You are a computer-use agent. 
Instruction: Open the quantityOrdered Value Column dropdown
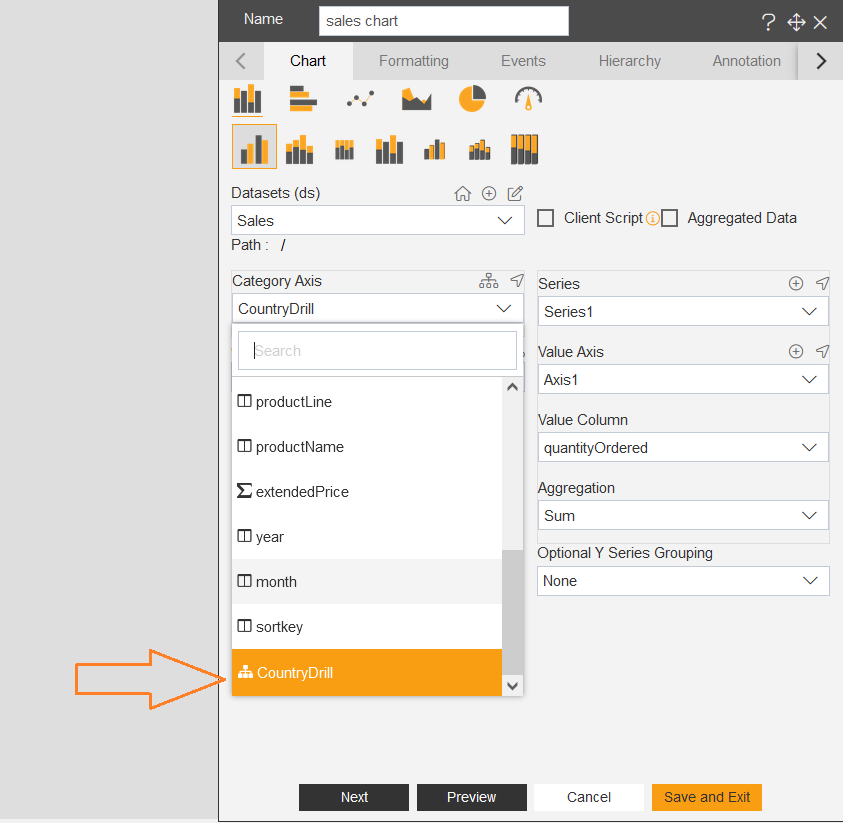[x=683, y=447]
